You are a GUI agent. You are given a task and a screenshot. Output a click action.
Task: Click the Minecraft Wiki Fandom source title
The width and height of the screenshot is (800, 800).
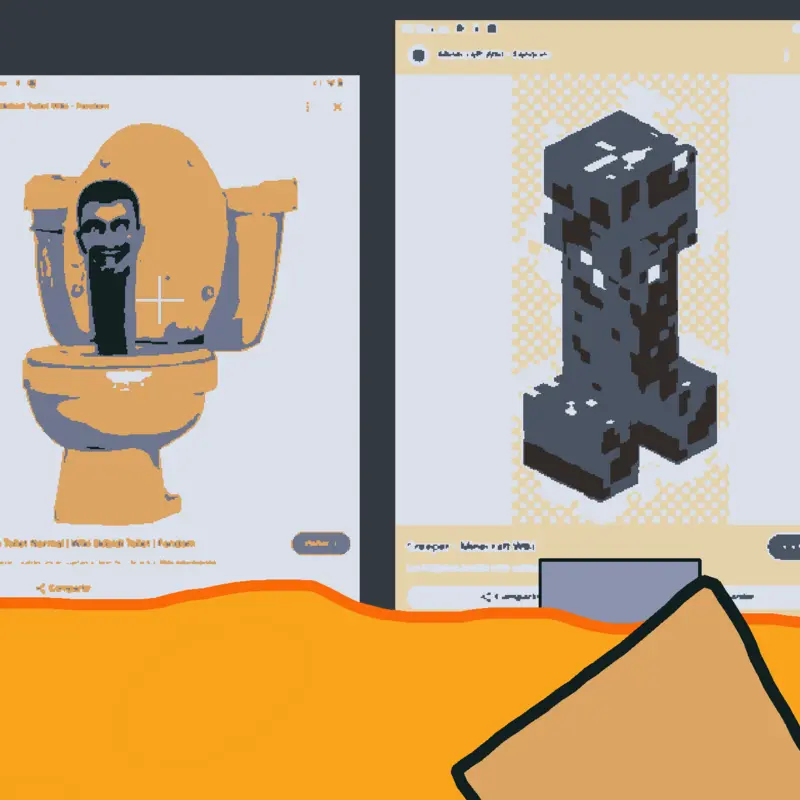(x=493, y=54)
